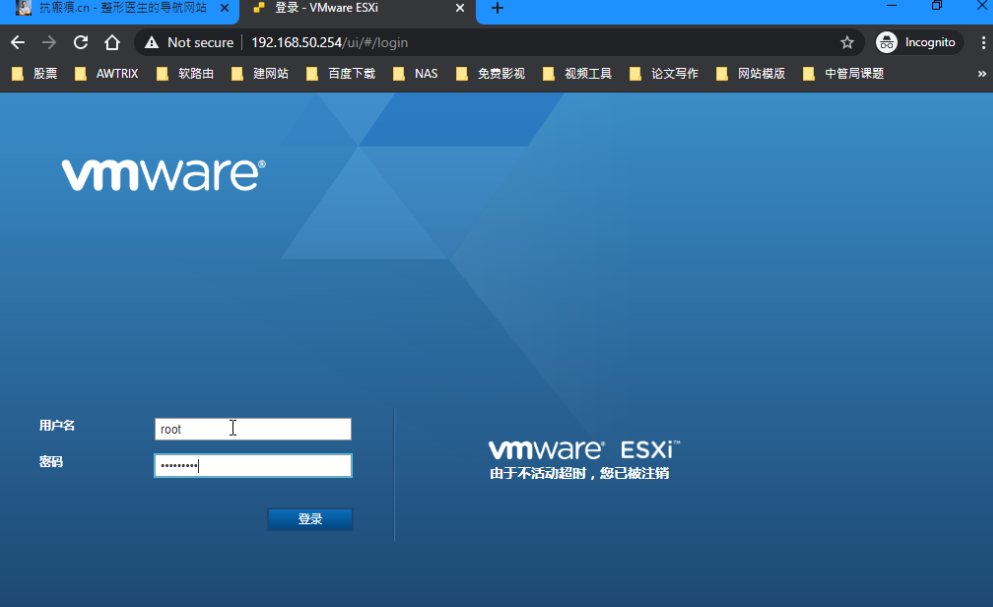Click the large vmware logo

163,175
